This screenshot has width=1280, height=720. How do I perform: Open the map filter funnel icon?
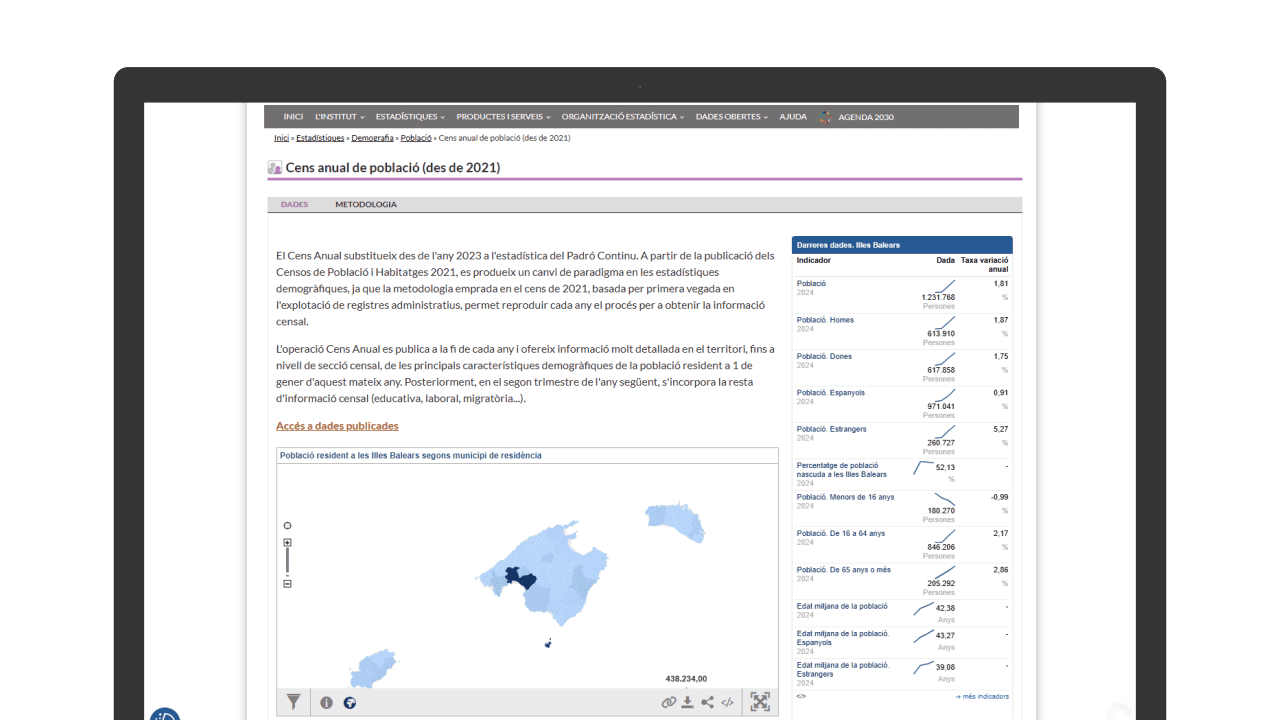293,702
